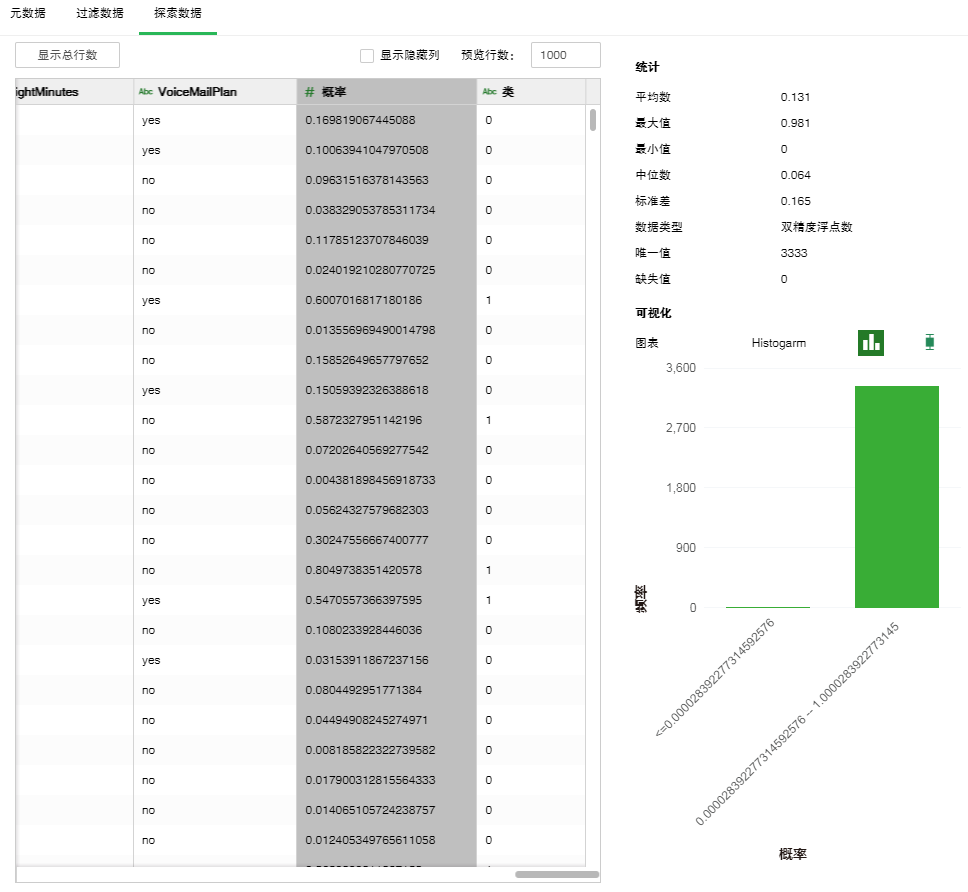Click the probability cell 0.6007016817180186
Viewport: 968px width, 892px height.
coord(364,300)
